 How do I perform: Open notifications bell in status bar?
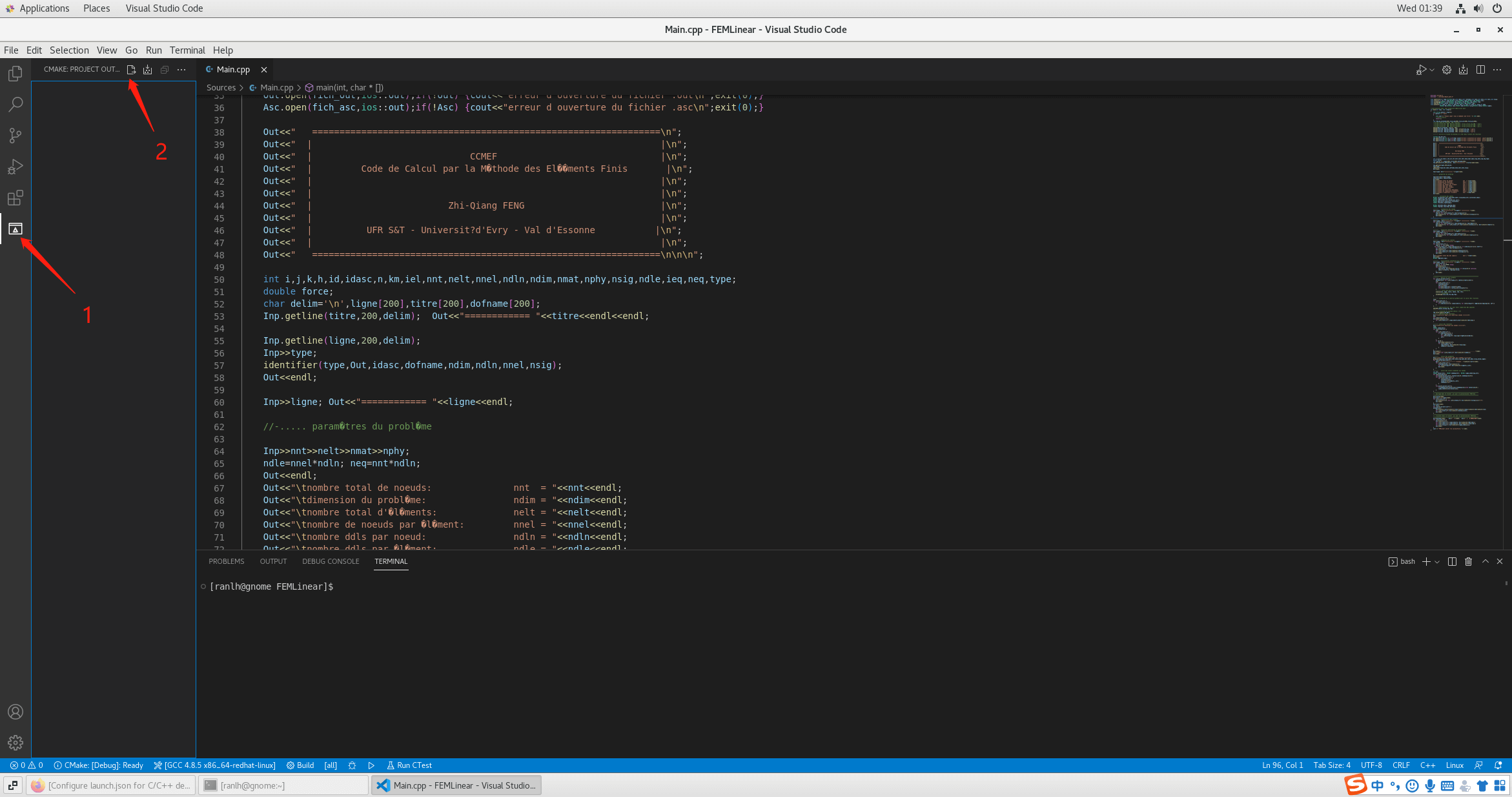click(1498, 765)
